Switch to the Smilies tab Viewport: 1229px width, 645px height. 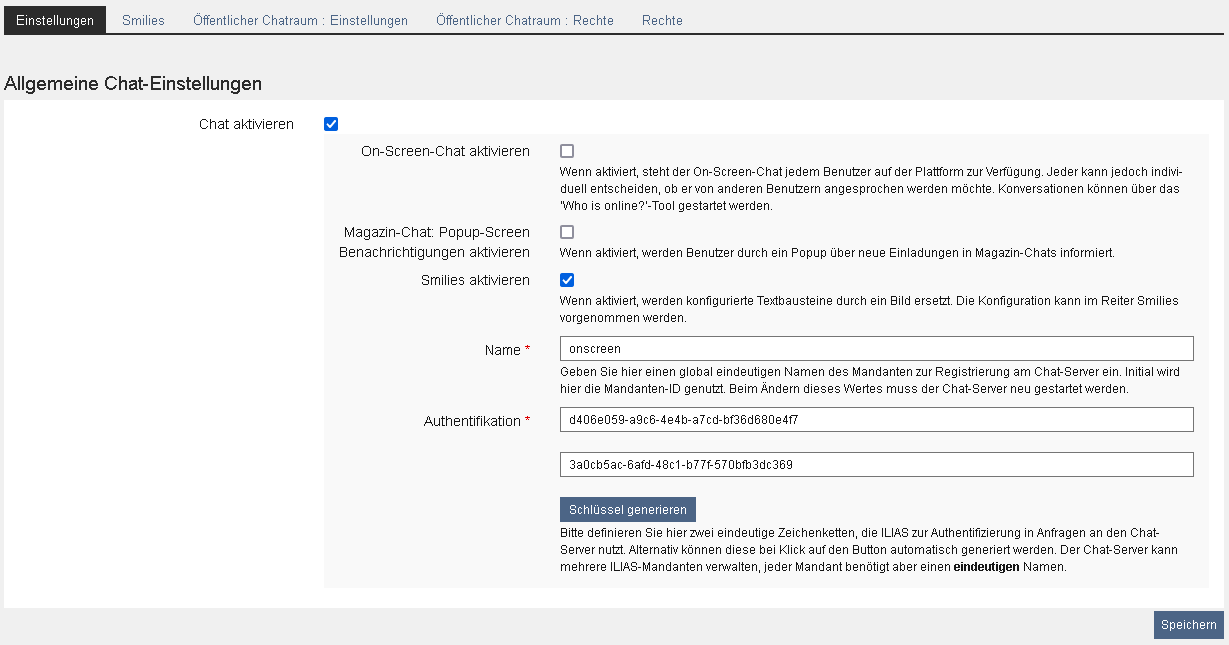point(143,20)
